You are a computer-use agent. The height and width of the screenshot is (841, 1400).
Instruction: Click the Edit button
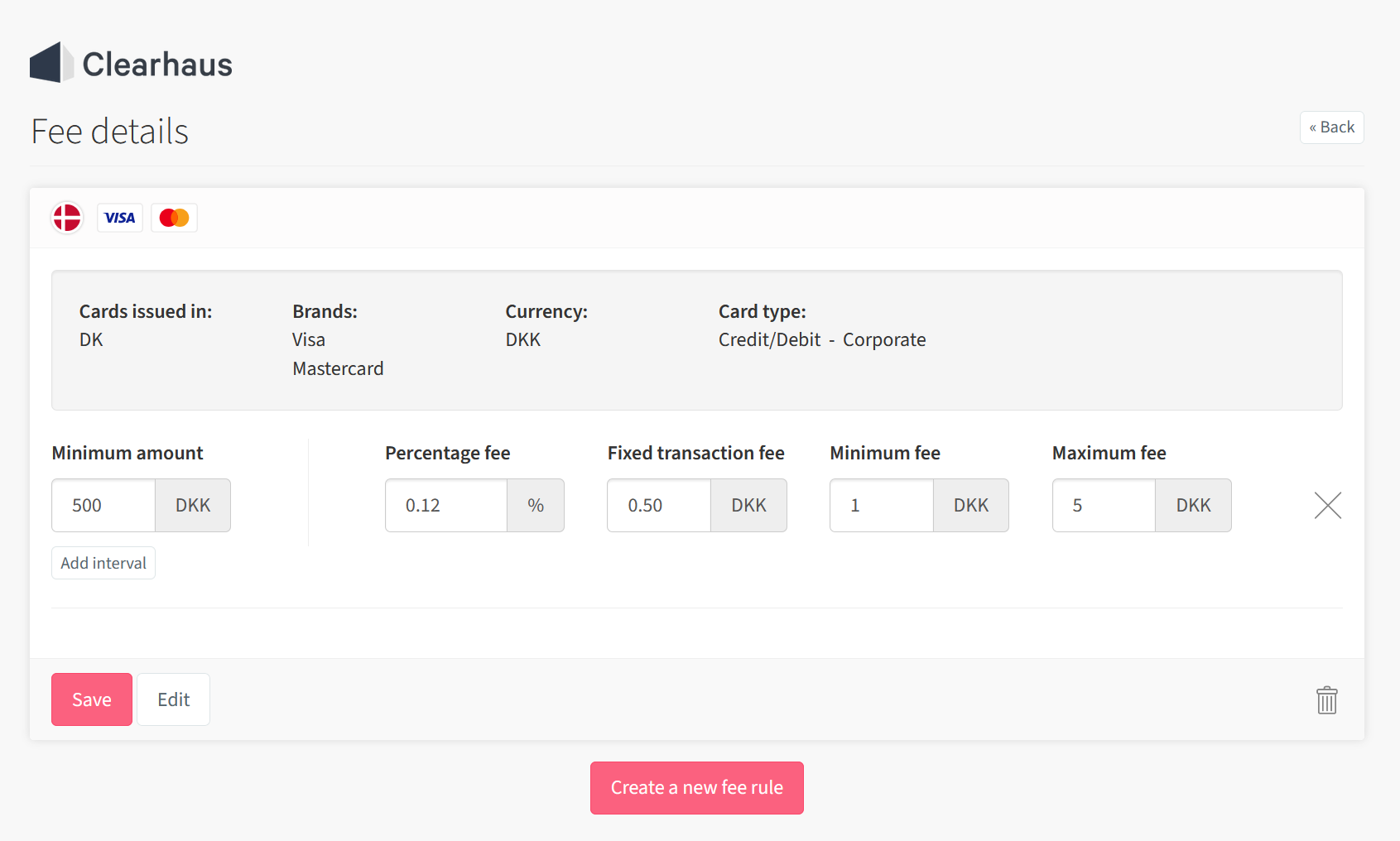173,699
